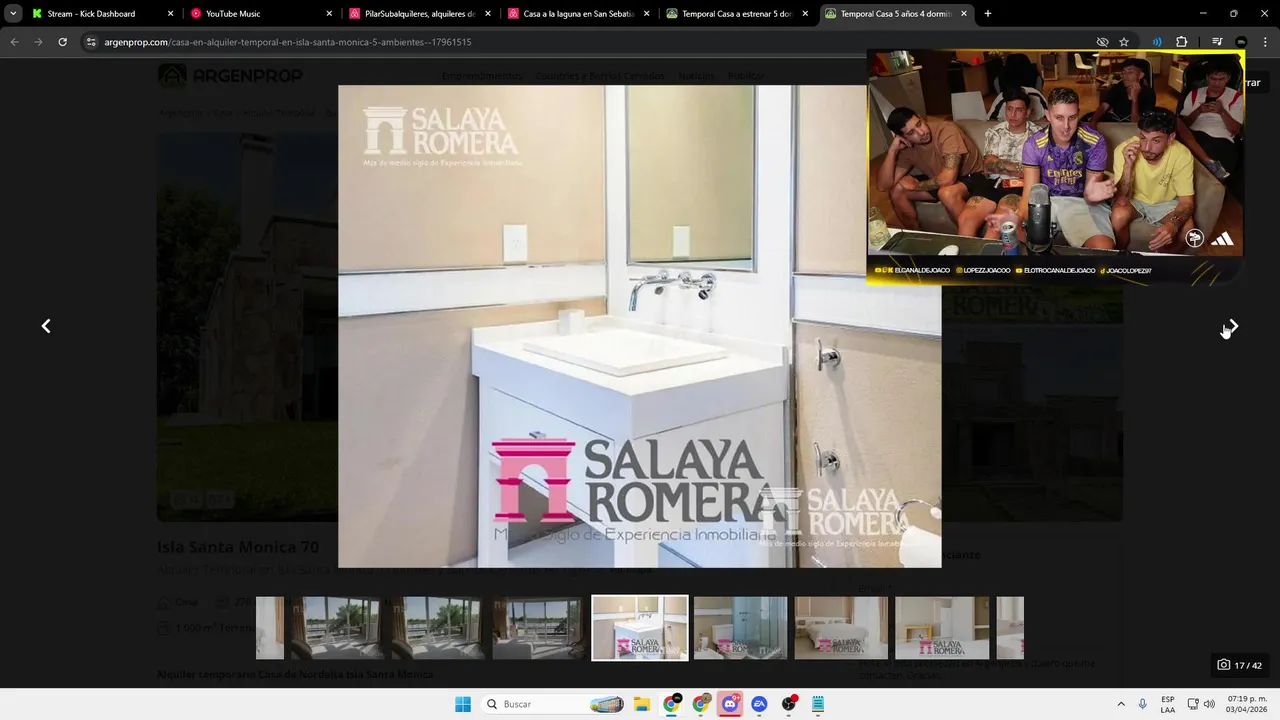Open the browser extensions puzzle icon

(1181, 42)
